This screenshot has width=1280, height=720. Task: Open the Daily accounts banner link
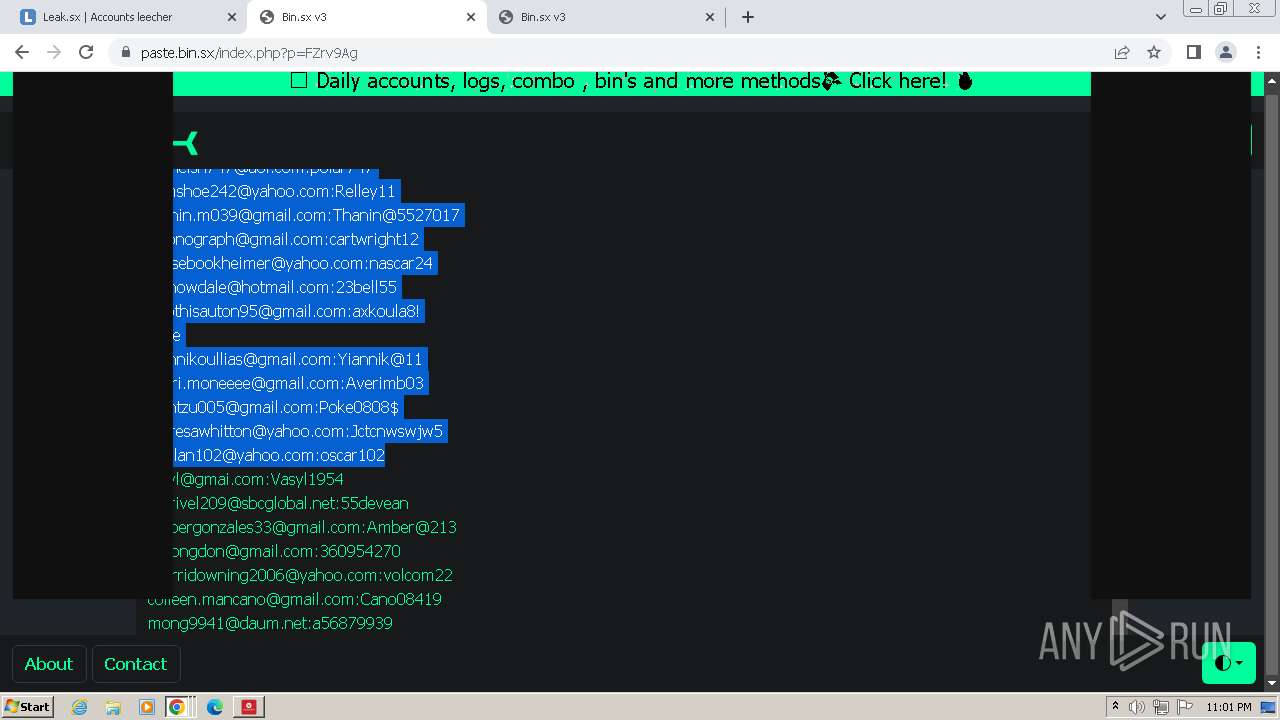click(631, 81)
